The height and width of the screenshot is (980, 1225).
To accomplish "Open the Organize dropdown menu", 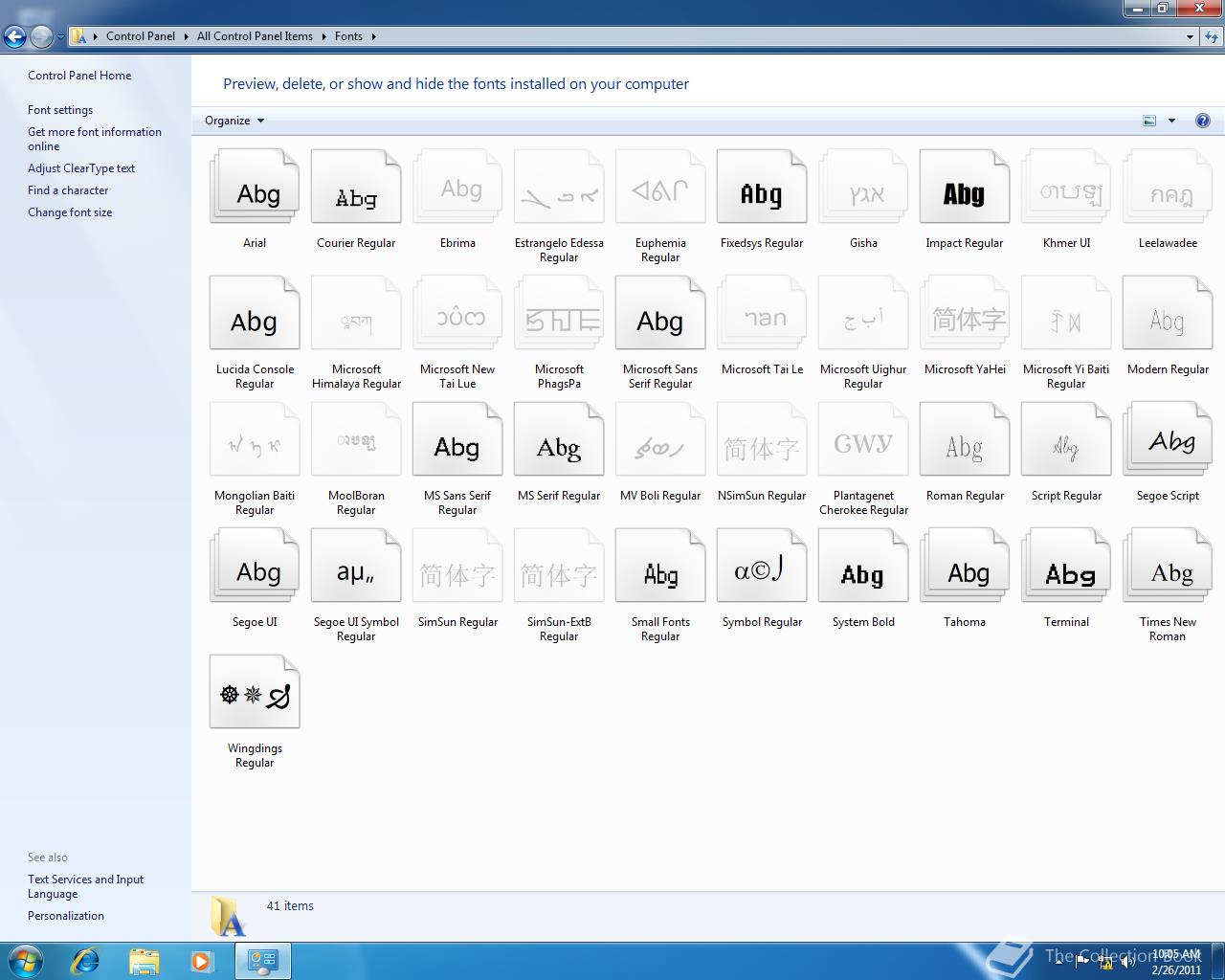I will 234,121.
